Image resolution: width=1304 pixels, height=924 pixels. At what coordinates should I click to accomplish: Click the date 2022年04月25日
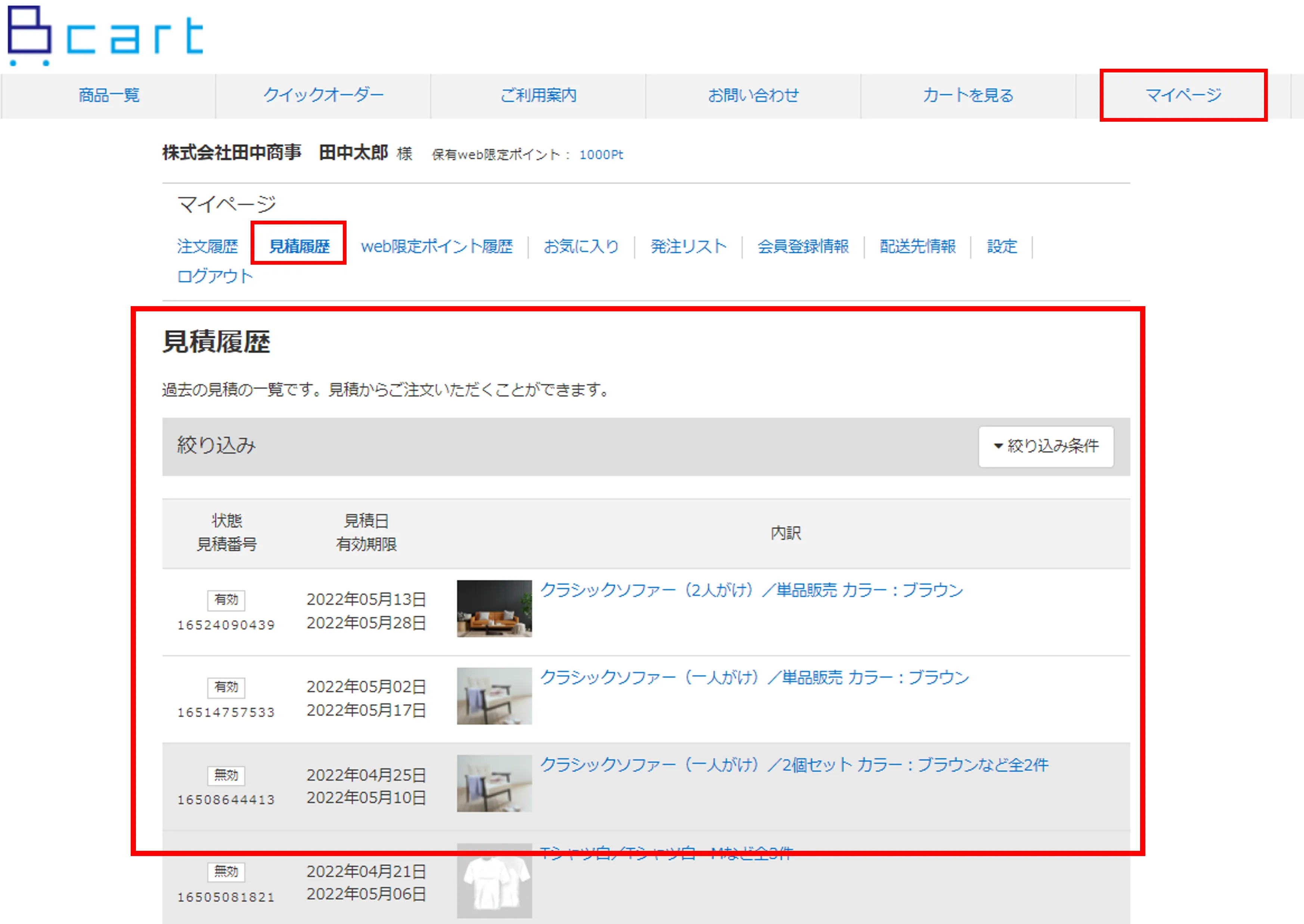366,775
